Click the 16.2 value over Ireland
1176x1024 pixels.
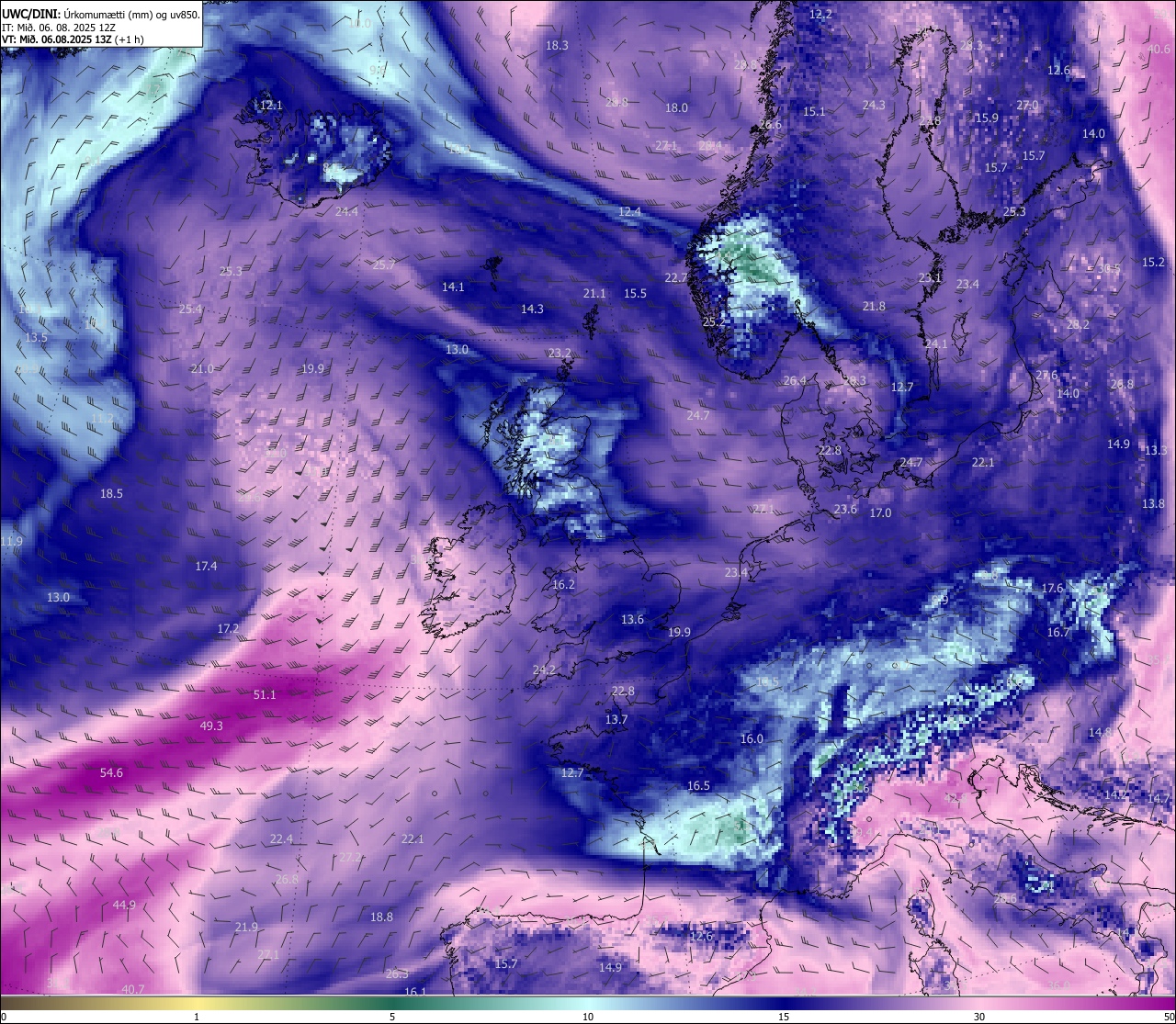[563, 584]
